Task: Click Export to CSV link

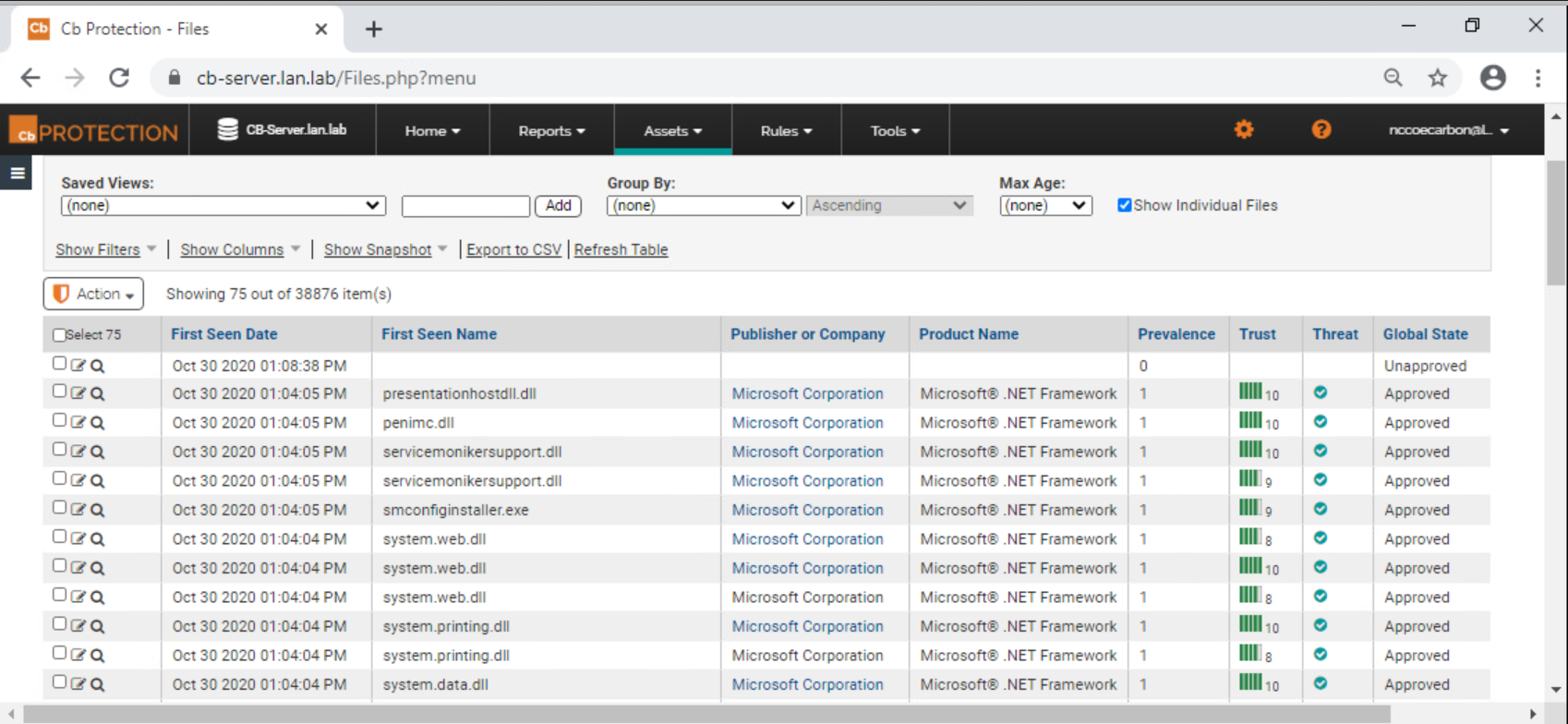Action: tap(513, 249)
